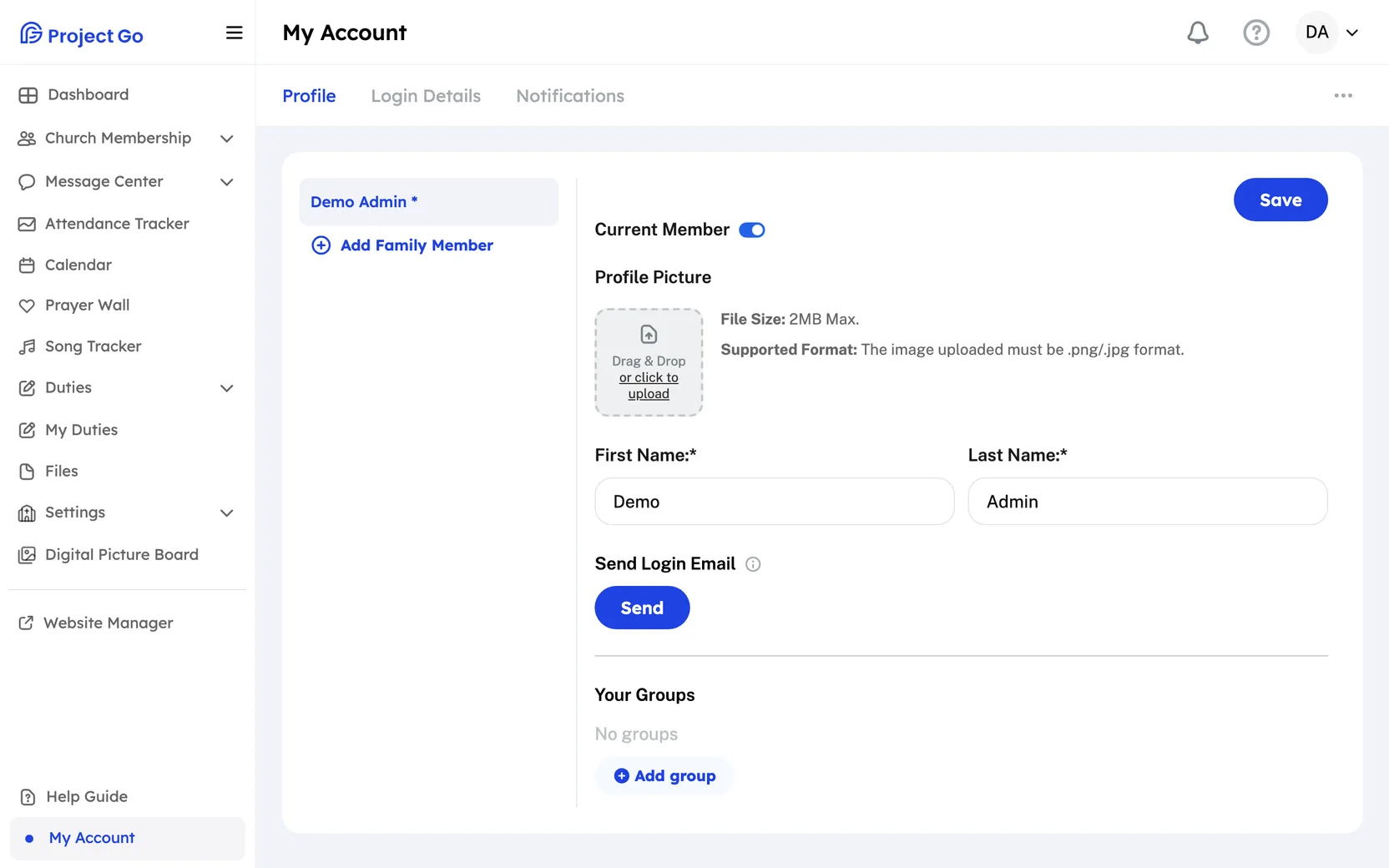Viewport: 1389px width, 868px height.
Task: Expand Settings submenu chevron
Action: point(227,513)
